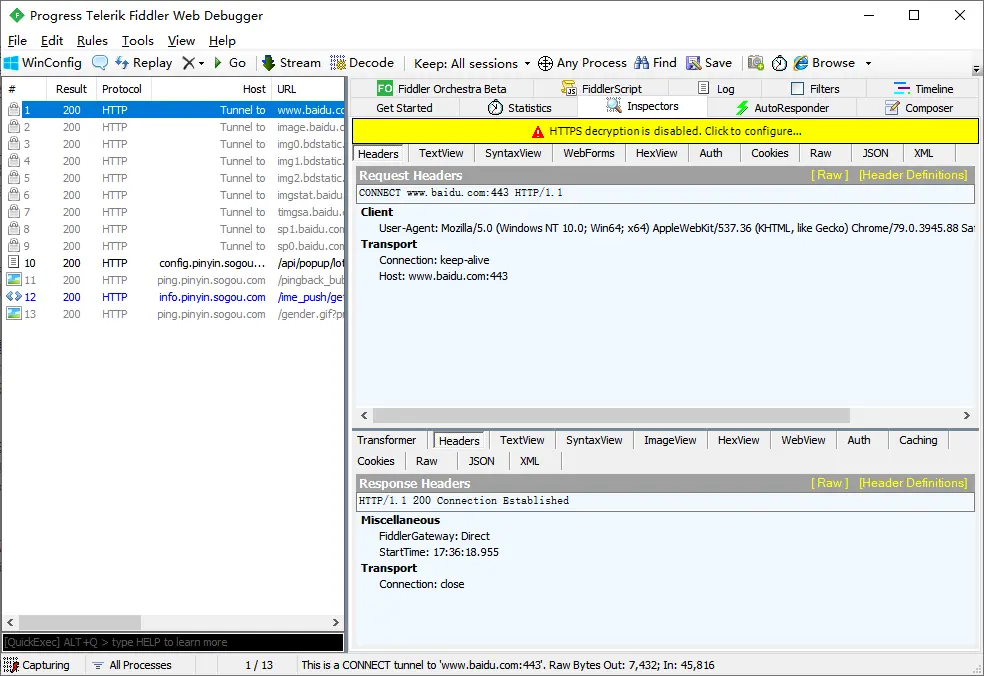Select the response ImageView tab
Screen dimensions: 984x676
(670, 440)
